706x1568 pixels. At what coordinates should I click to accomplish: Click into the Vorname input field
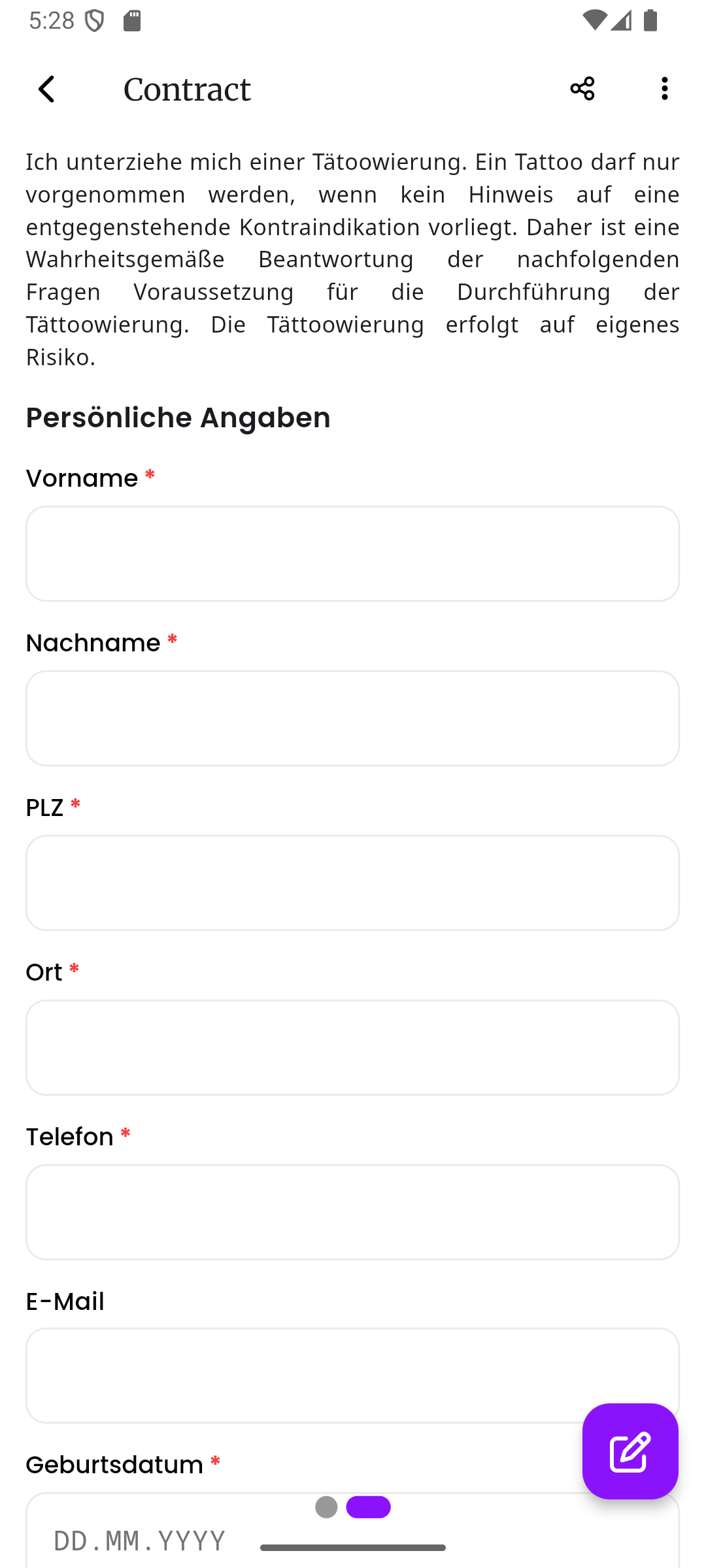click(353, 553)
